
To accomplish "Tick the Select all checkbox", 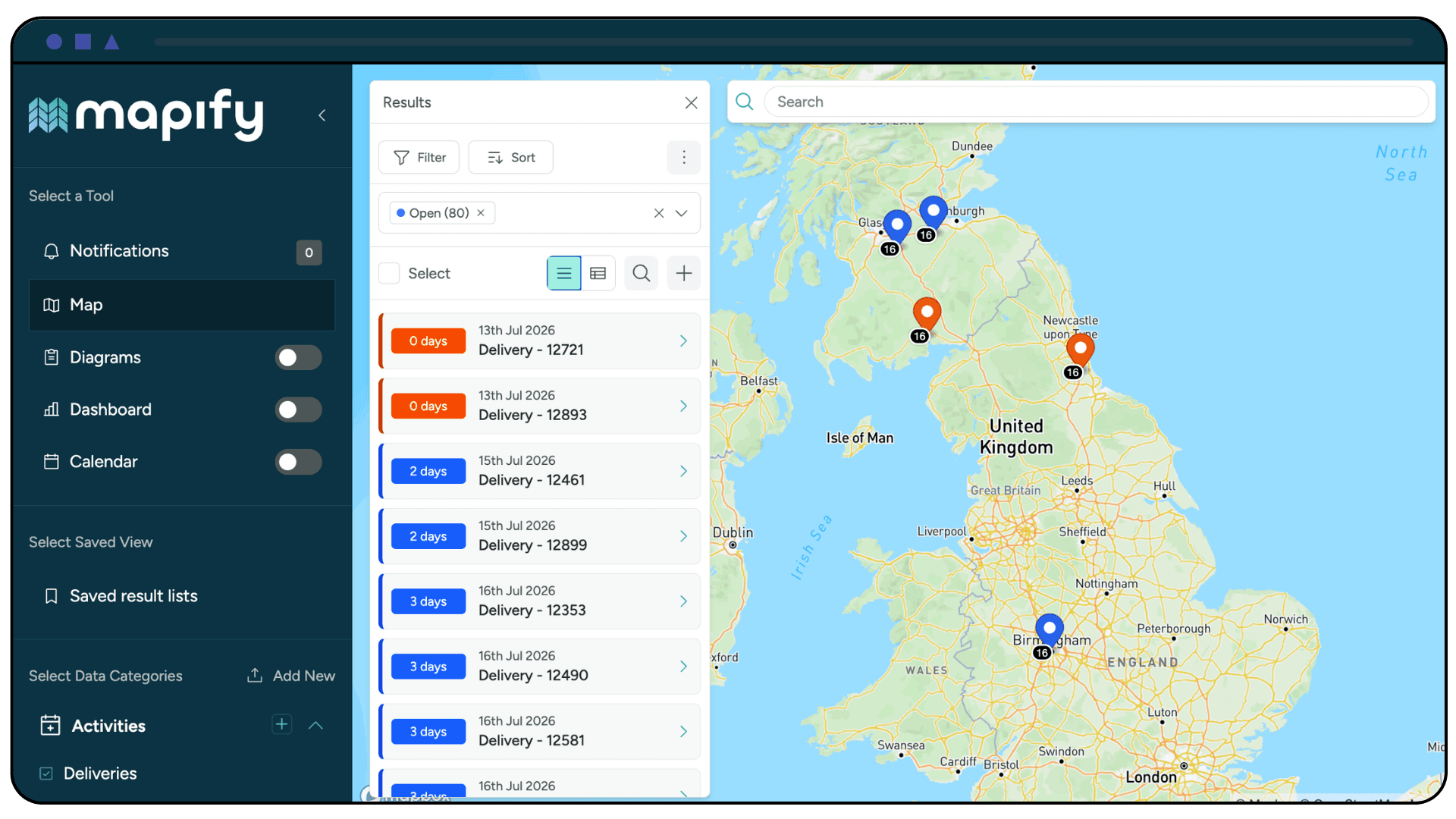I will click(x=389, y=273).
